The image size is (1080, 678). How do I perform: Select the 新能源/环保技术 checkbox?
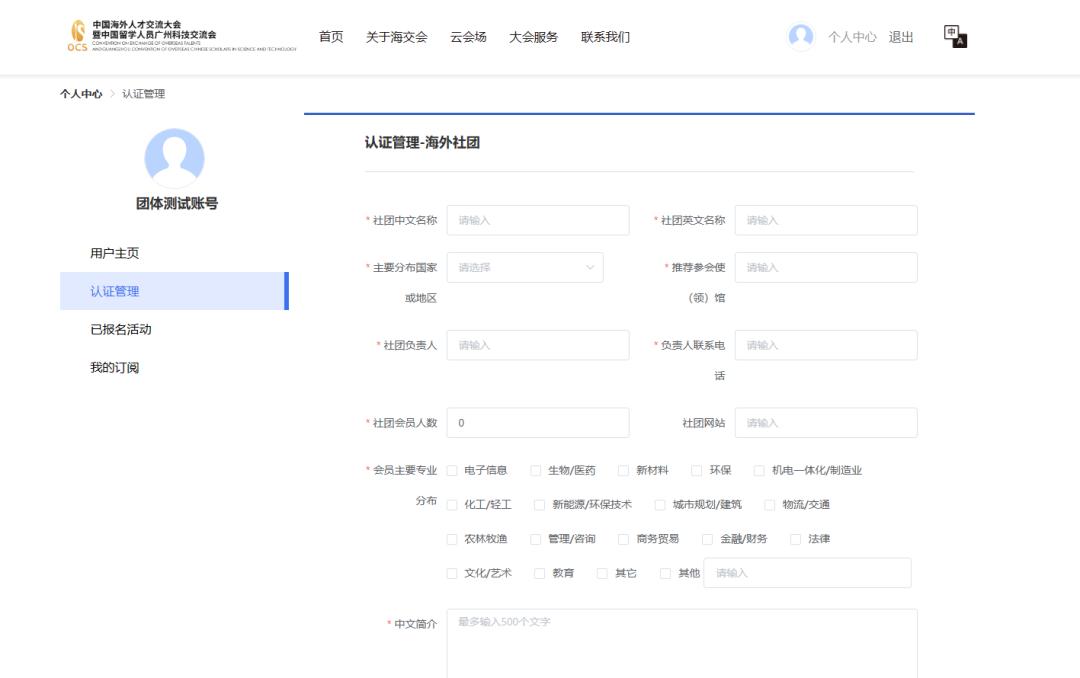pos(540,505)
